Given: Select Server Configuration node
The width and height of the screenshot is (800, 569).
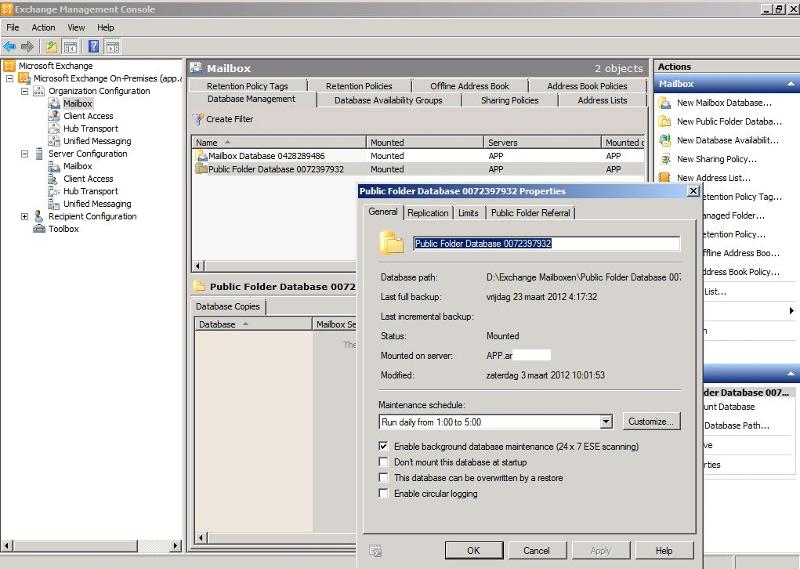Looking at the screenshot, I should (x=87, y=154).
